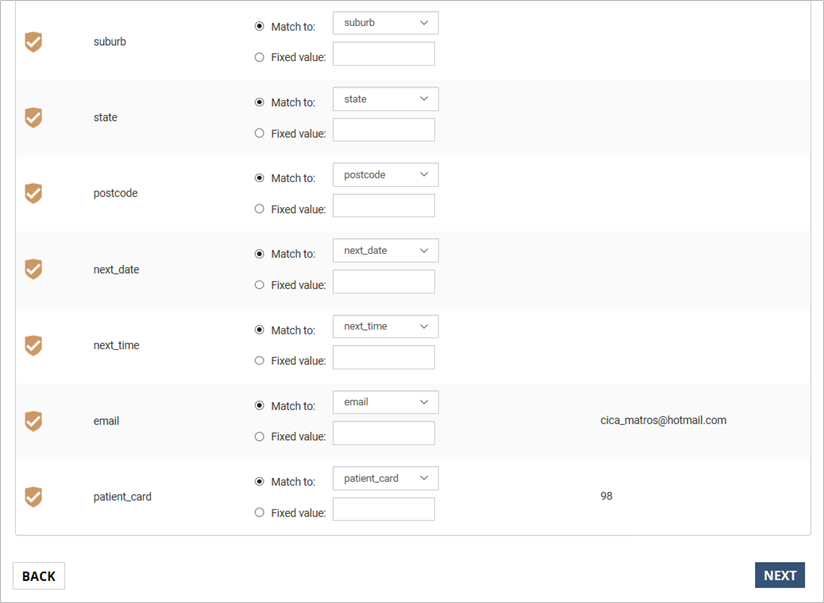Viewport: 824px width, 603px height.
Task: Click the NEXT button
Action: [x=780, y=576]
